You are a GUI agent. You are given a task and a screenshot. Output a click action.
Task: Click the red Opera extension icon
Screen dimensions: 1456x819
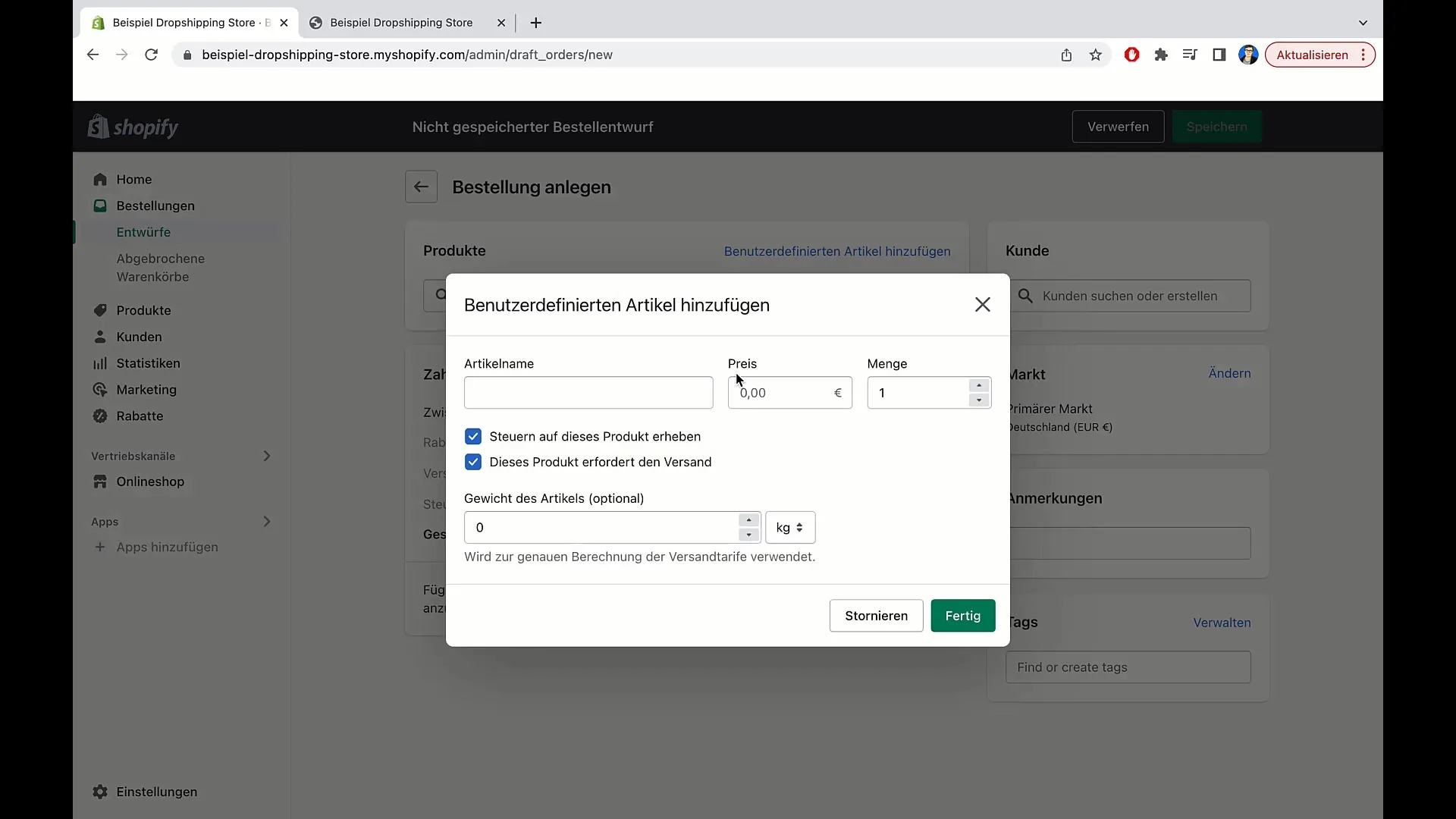point(1131,55)
